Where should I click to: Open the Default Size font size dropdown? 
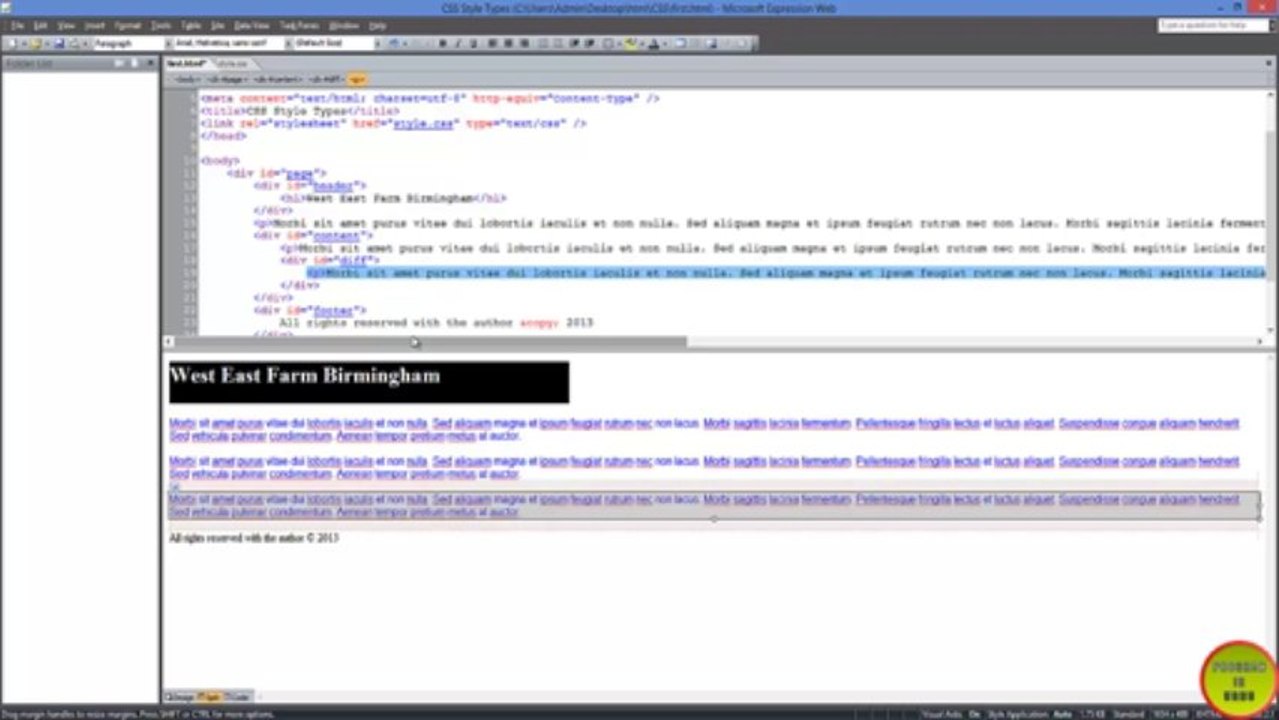point(337,44)
